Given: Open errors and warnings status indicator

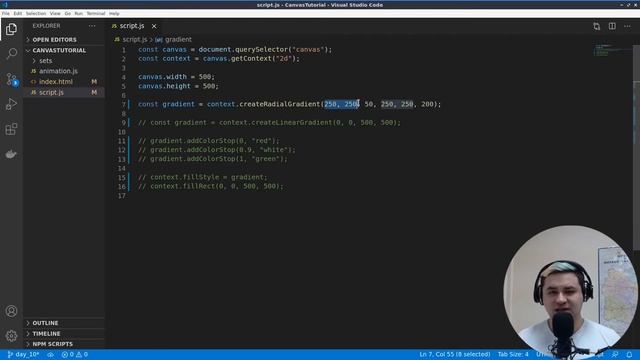Looking at the screenshot, I should [75, 354].
